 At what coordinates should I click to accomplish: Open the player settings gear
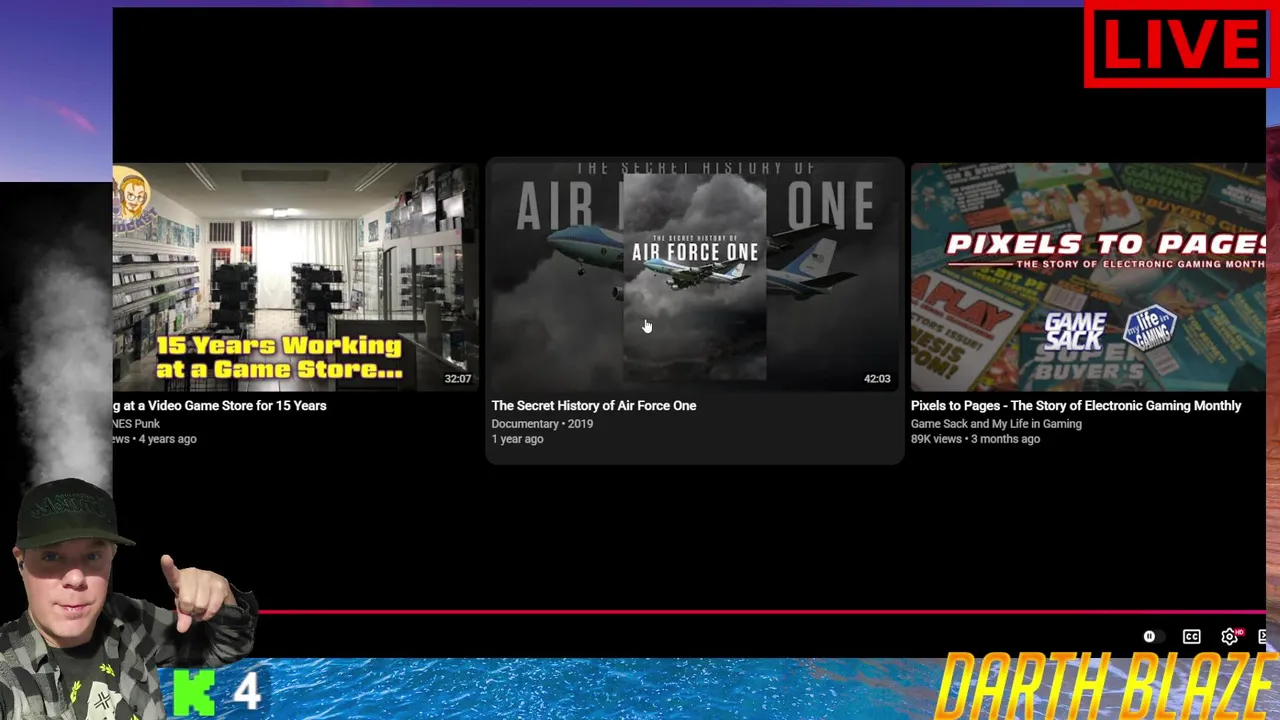pos(1230,637)
